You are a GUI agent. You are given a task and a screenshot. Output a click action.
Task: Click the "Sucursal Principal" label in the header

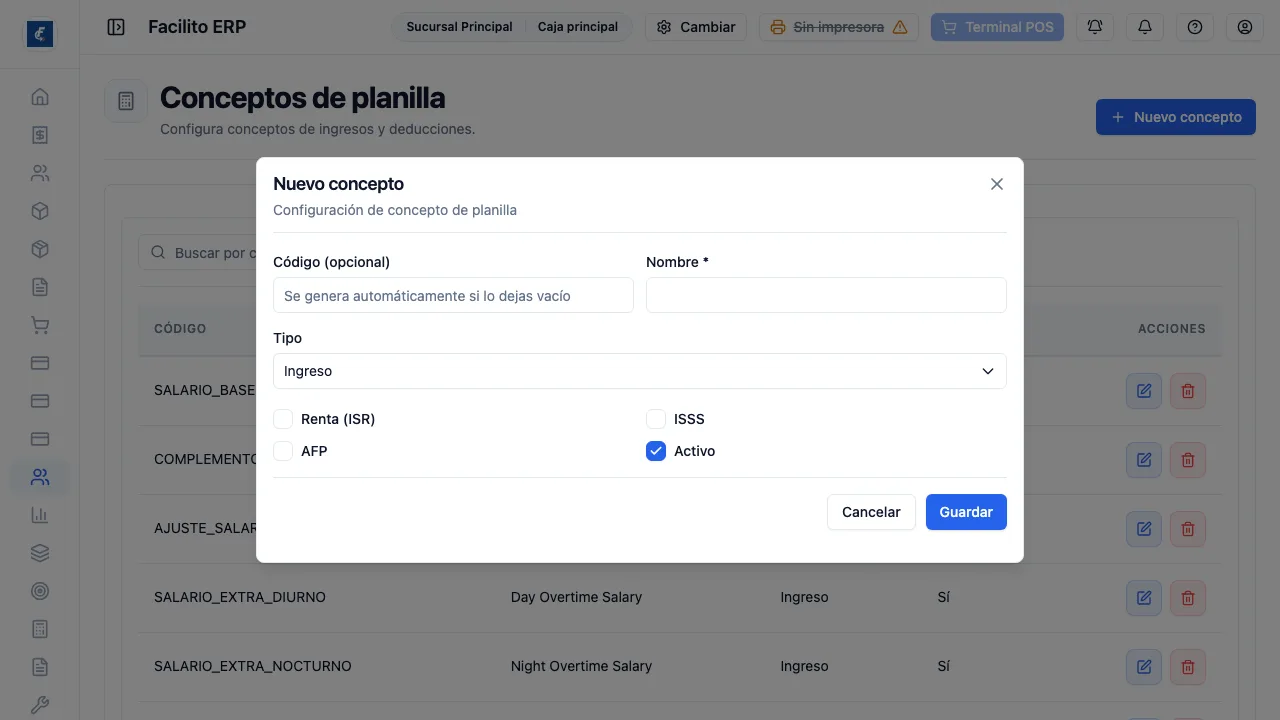click(x=459, y=27)
